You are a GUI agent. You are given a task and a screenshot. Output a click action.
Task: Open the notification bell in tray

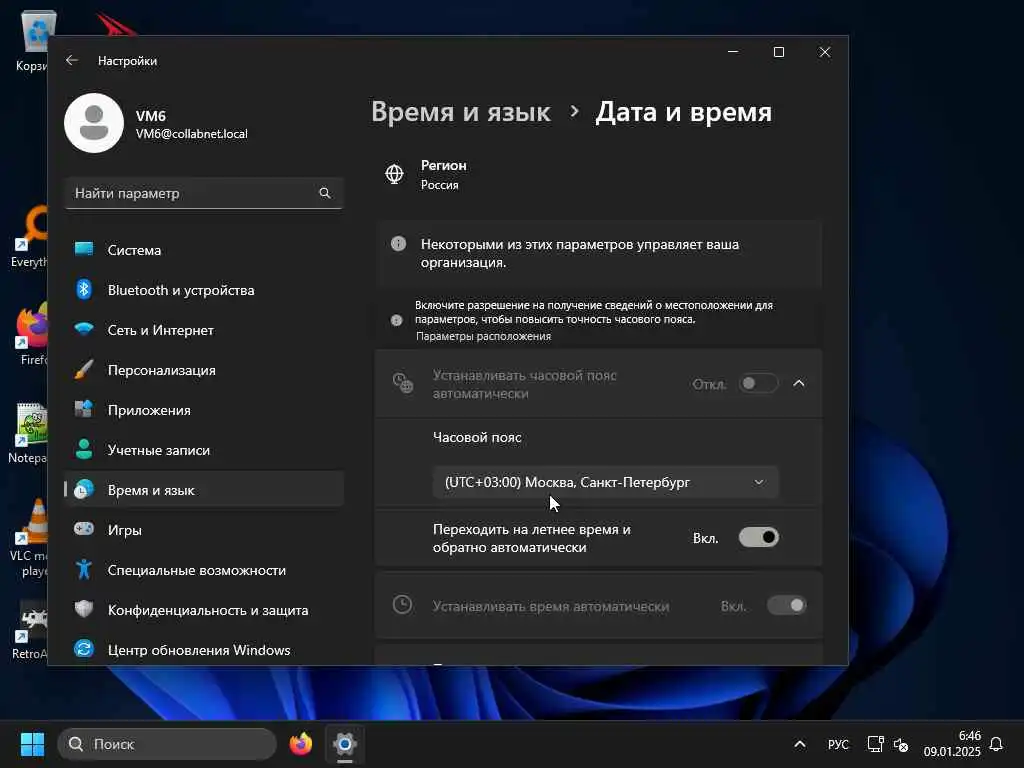click(996, 744)
